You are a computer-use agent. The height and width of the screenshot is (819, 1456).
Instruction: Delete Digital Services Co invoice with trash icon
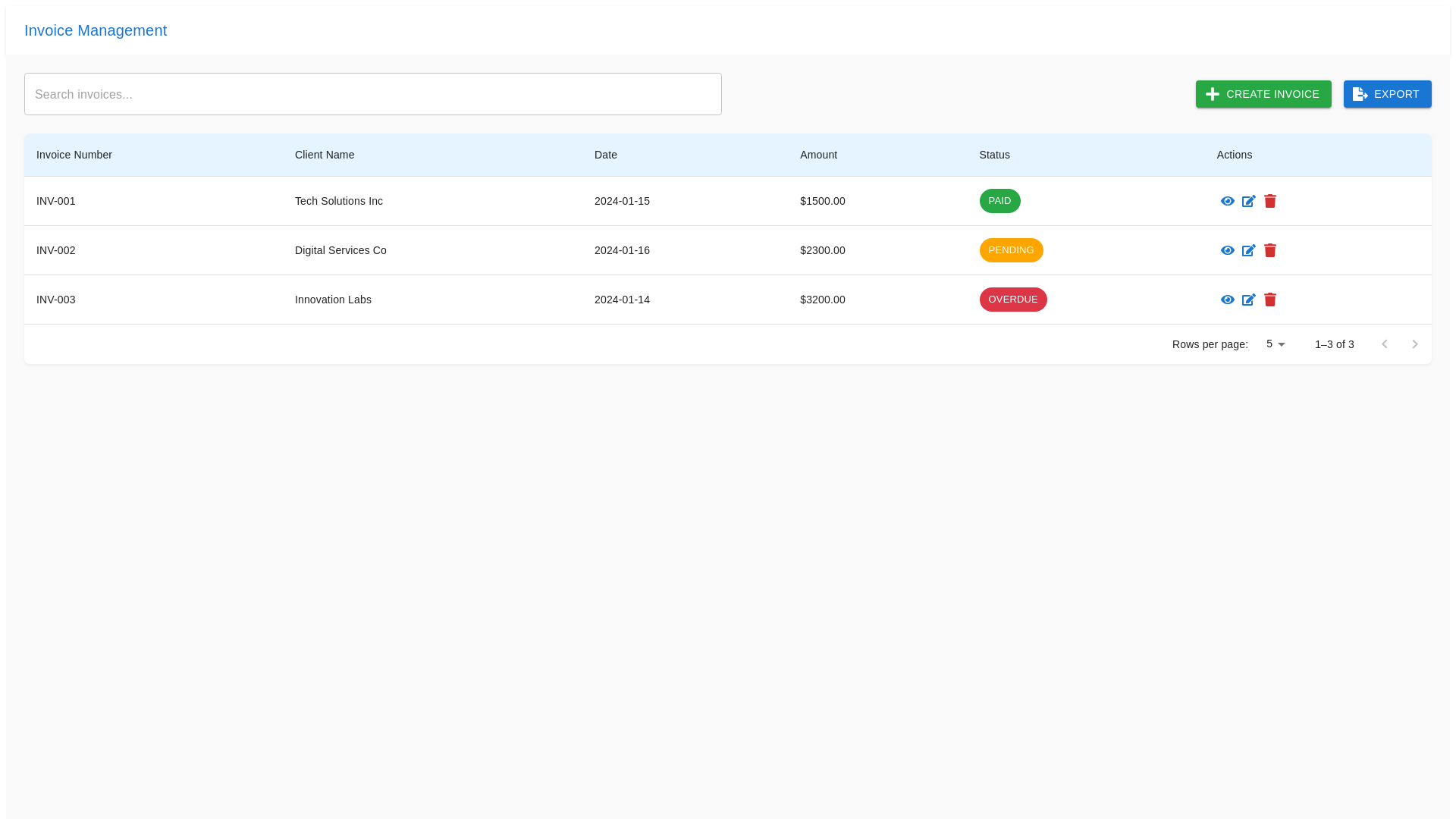(1270, 250)
